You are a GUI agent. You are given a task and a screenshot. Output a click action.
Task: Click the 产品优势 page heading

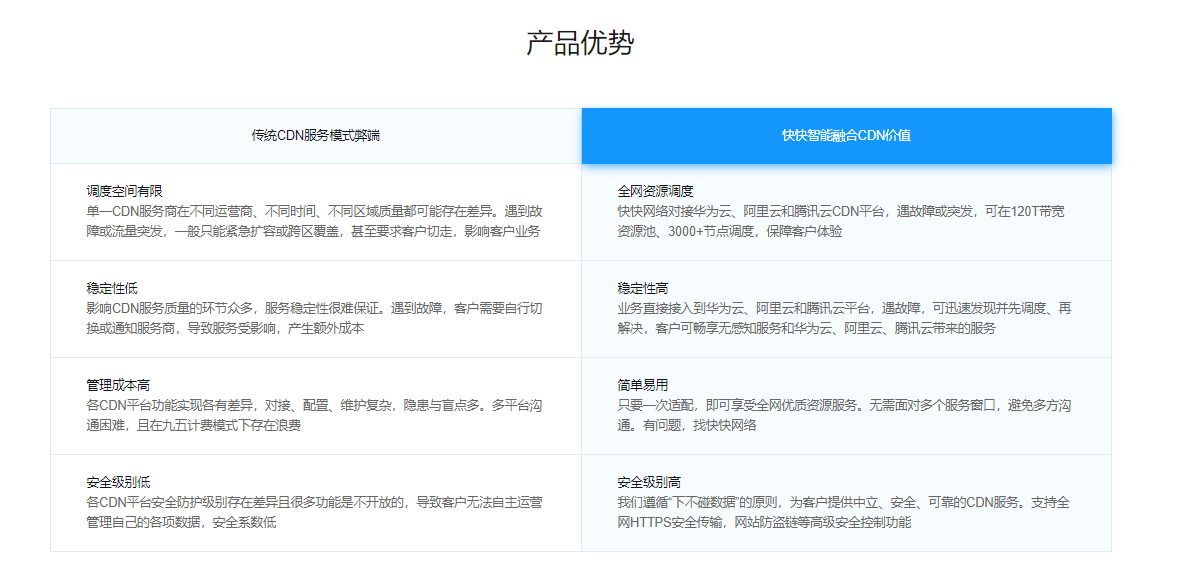580,43
